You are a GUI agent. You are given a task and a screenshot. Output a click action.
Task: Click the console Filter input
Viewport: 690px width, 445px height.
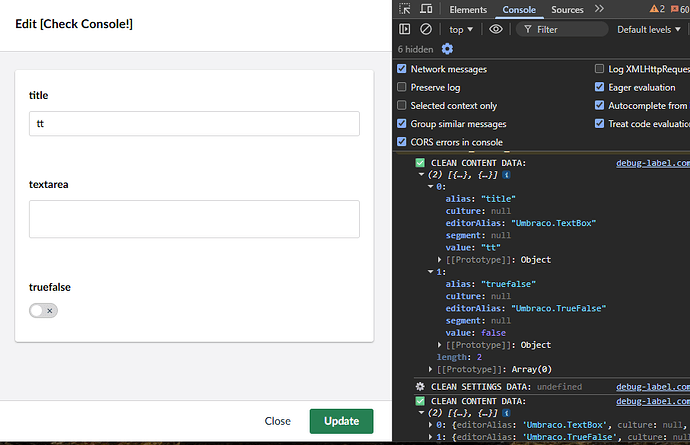(560, 29)
